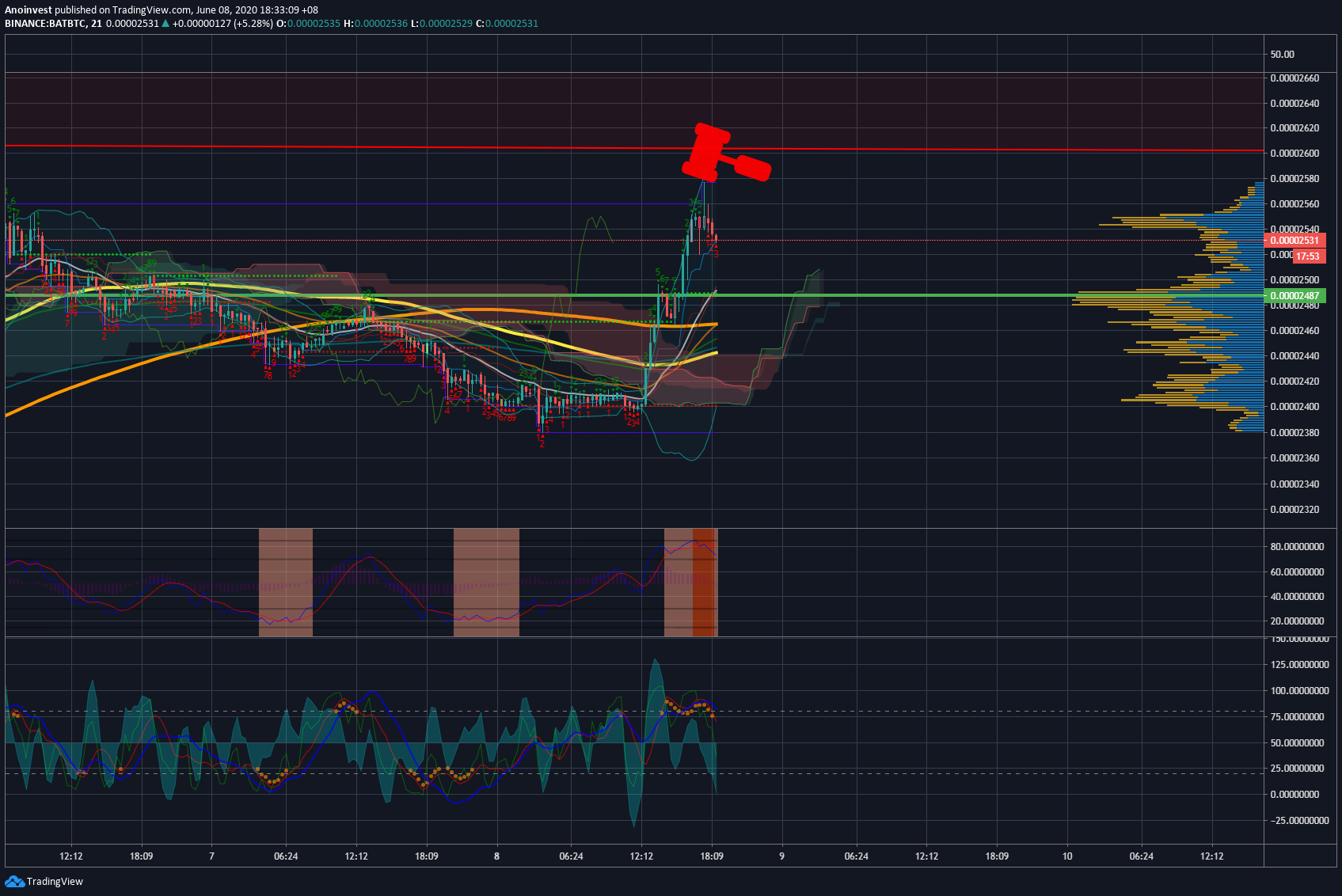Click the +0.00000127 (+5.28%) change text

(x=222, y=24)
